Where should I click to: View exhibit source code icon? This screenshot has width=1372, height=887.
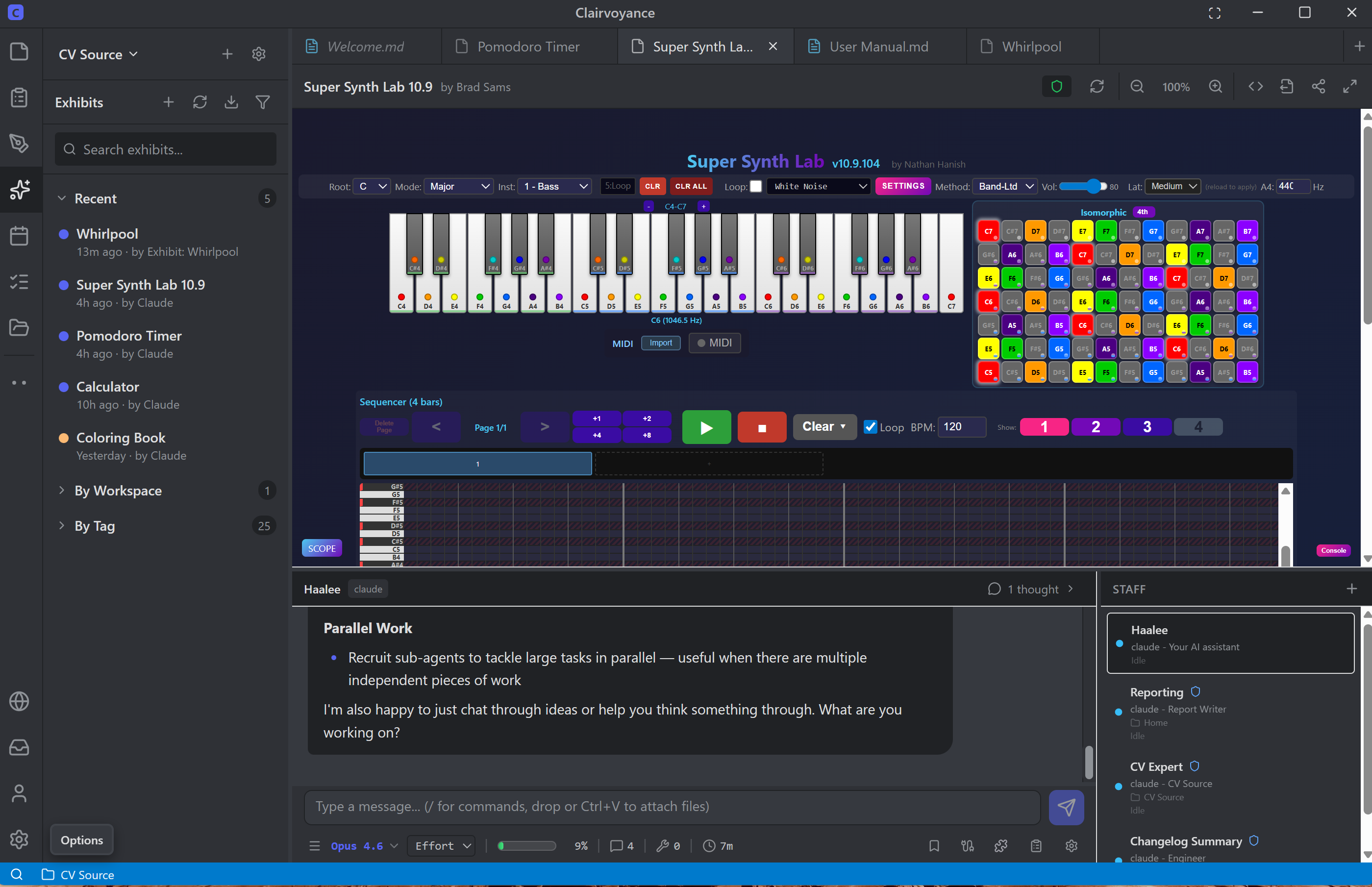coord(1256,86)
